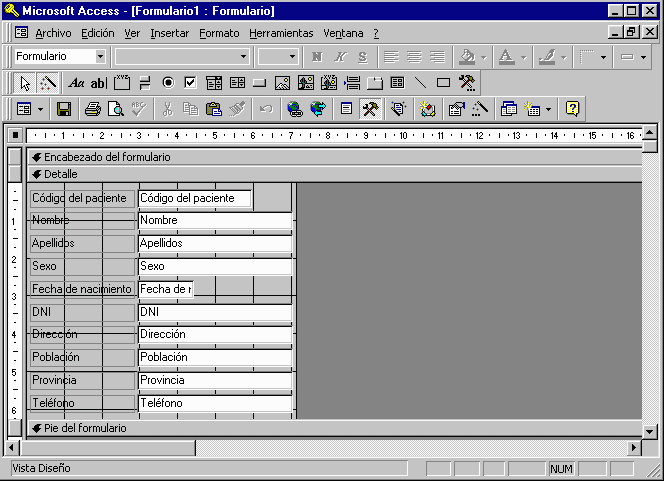Select the Rectangle drawing tool
Viewport: 664px width, 481px height.
443,83
